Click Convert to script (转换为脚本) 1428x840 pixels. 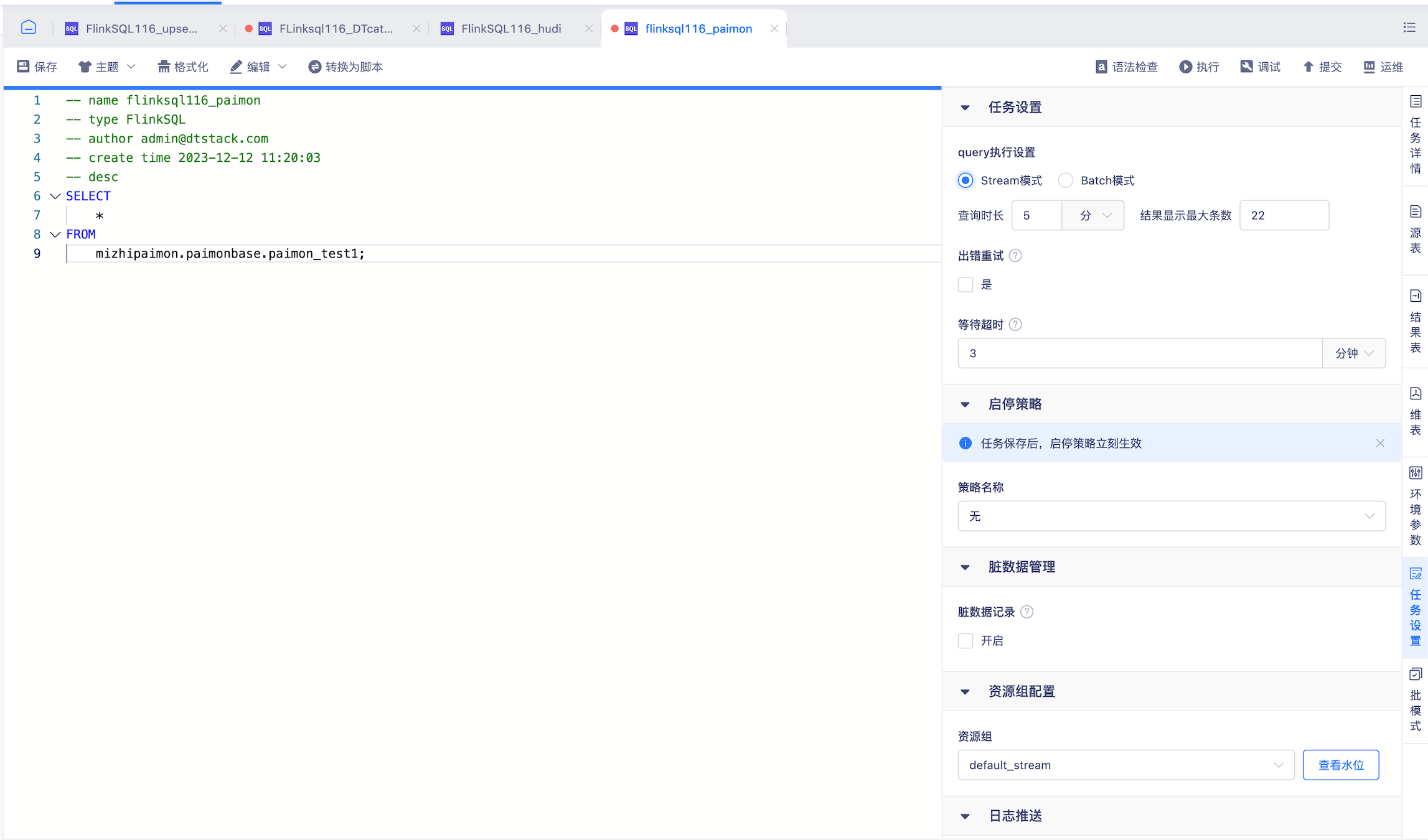point(345,67)
